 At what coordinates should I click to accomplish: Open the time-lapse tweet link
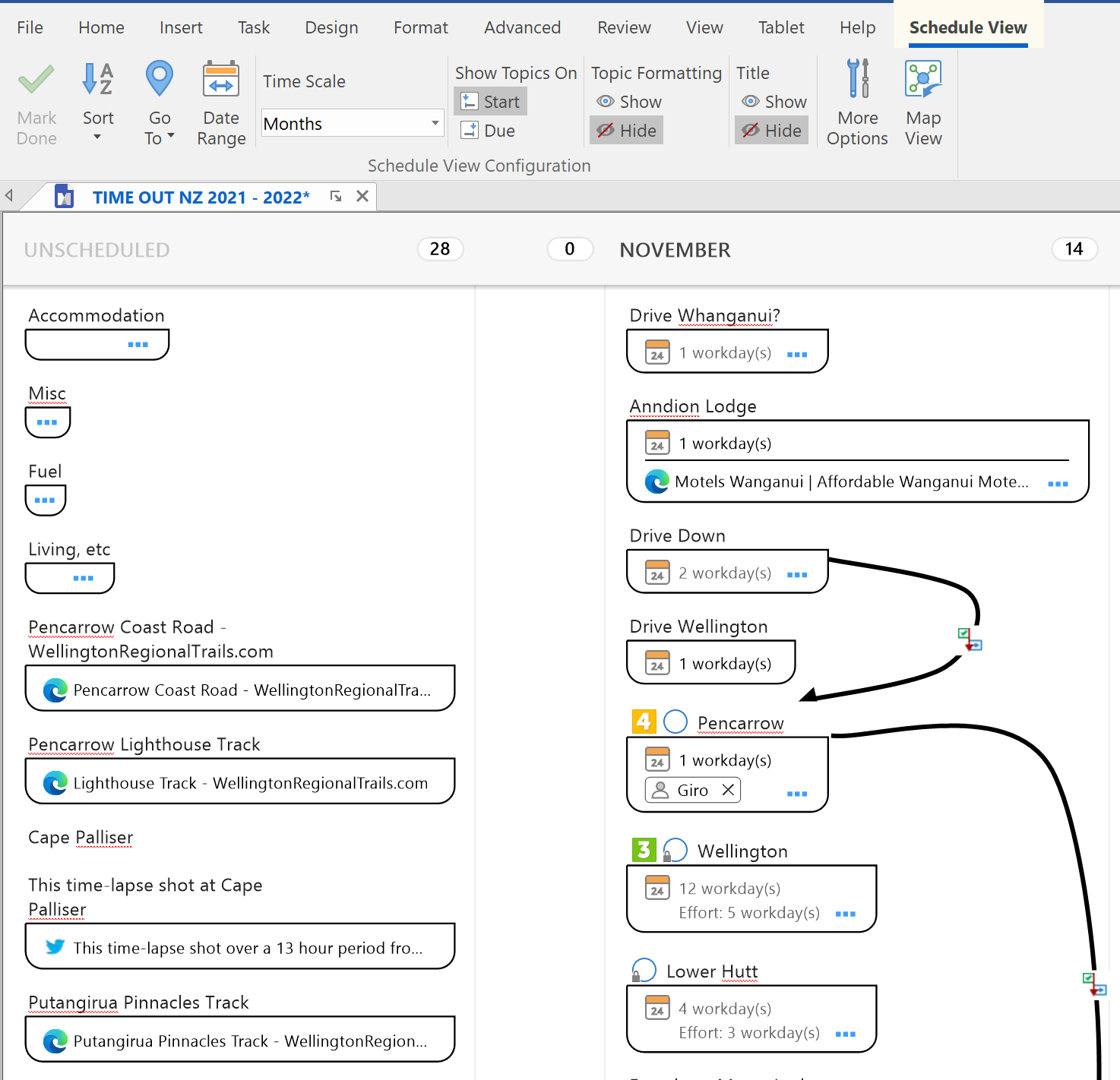point(248,948)
